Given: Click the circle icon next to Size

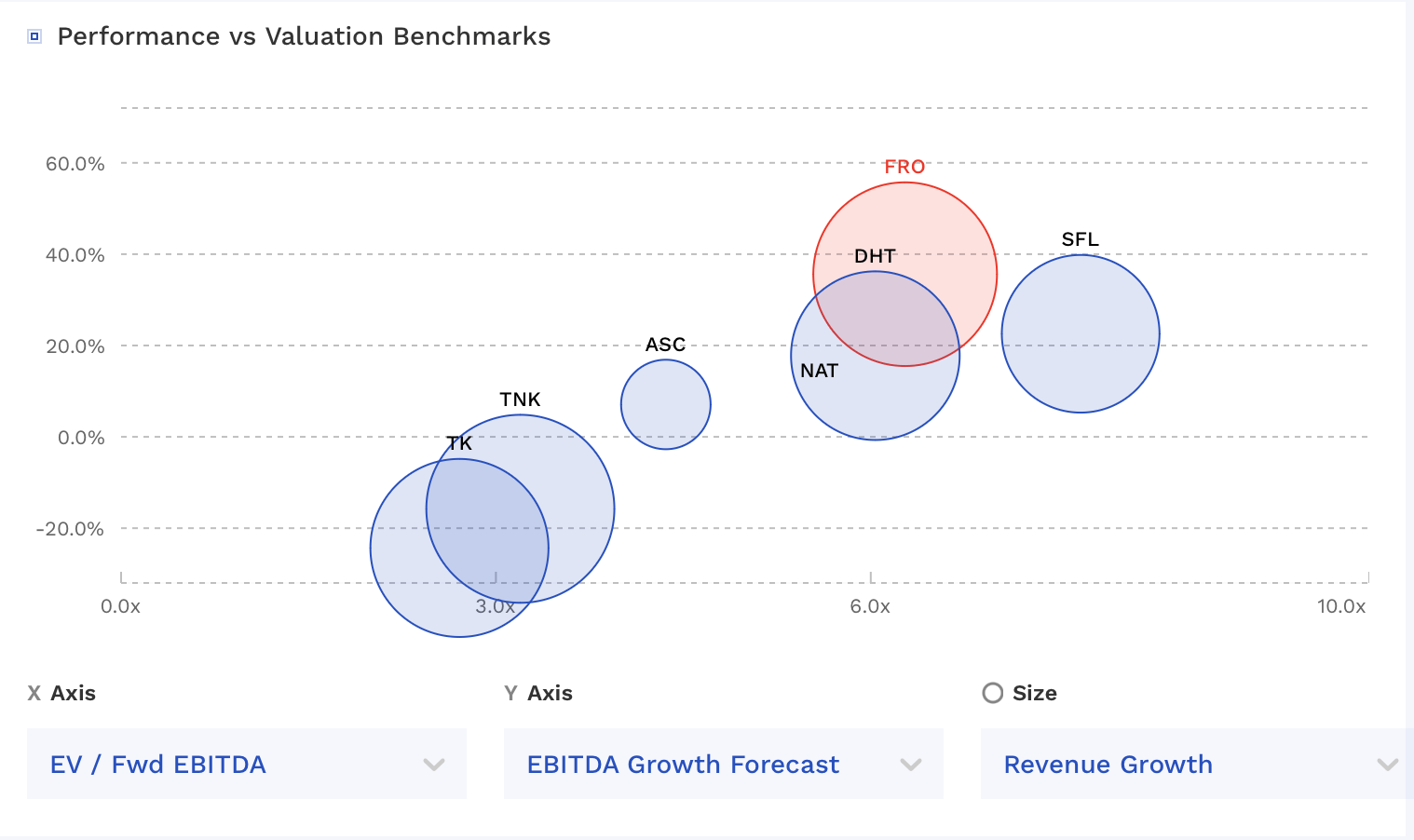Looking at the screenshot, I should point(992,693).
